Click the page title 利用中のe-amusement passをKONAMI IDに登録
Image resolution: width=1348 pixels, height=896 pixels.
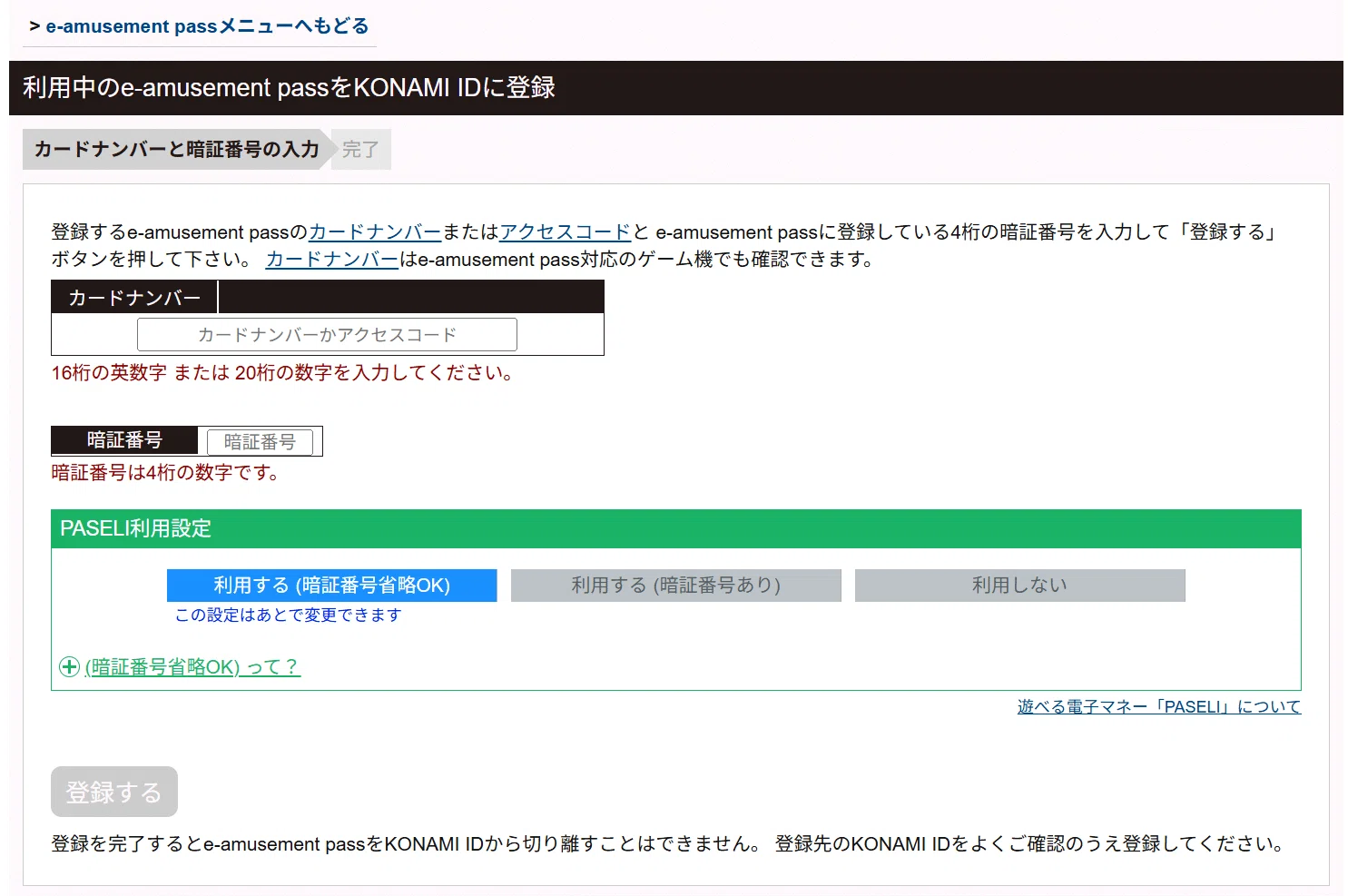(289, 88)
